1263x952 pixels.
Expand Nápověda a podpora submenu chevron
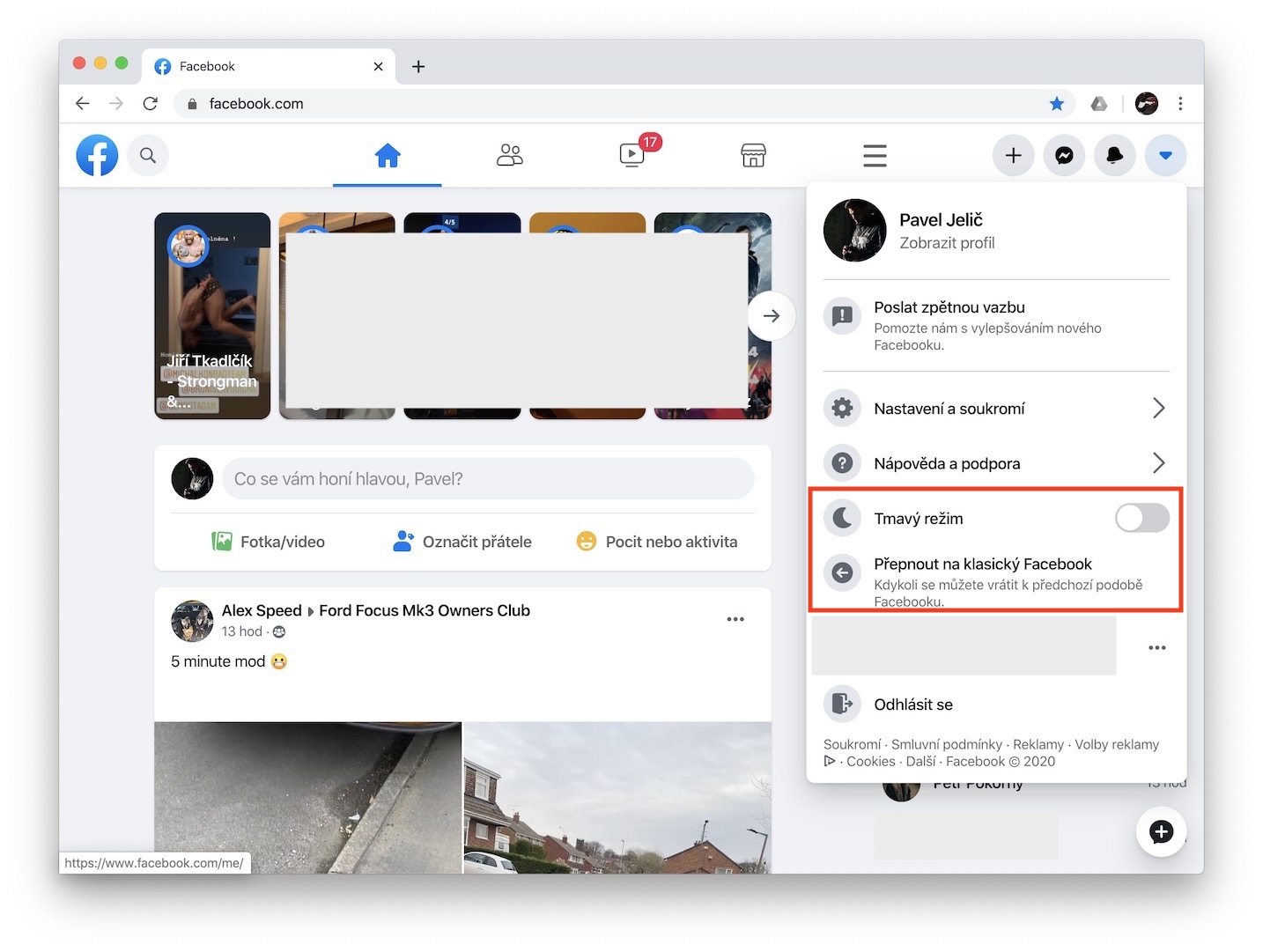(1159, 463)
